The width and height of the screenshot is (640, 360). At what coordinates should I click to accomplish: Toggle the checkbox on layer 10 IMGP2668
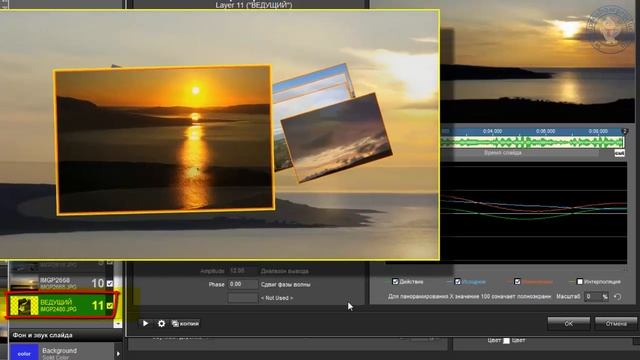(110, 283)
